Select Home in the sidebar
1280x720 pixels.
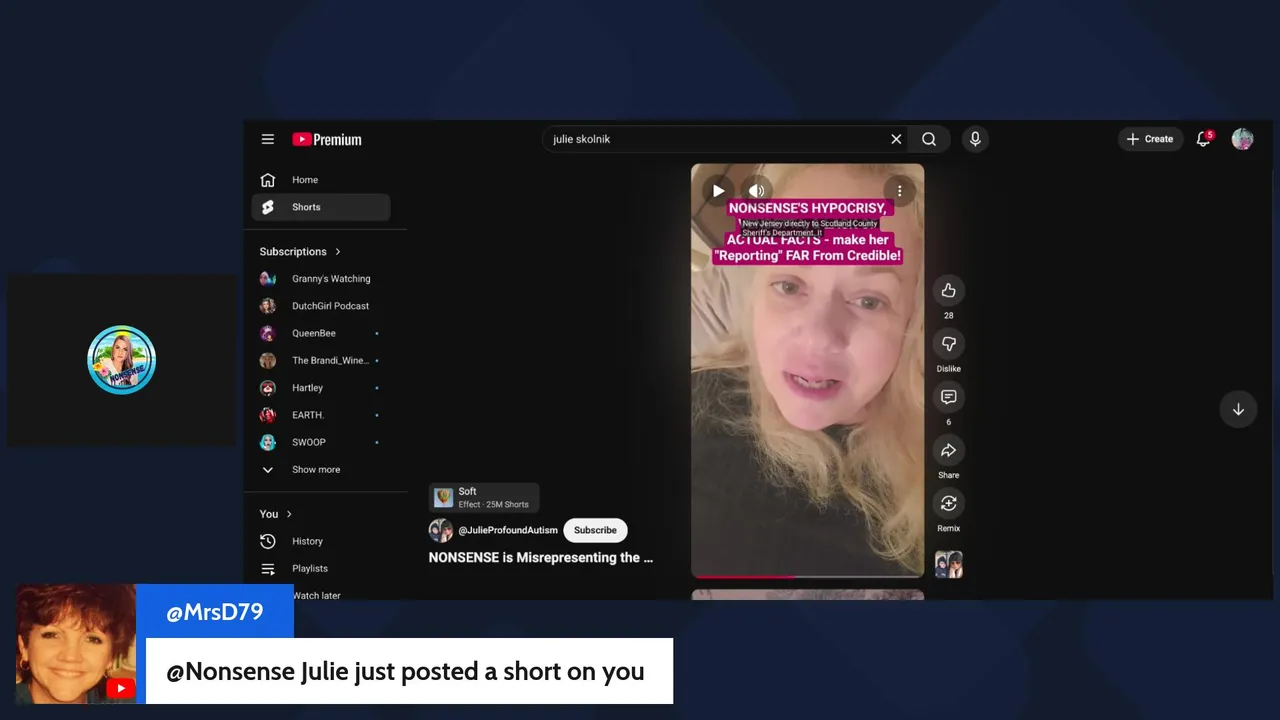[x=321, y=180]
